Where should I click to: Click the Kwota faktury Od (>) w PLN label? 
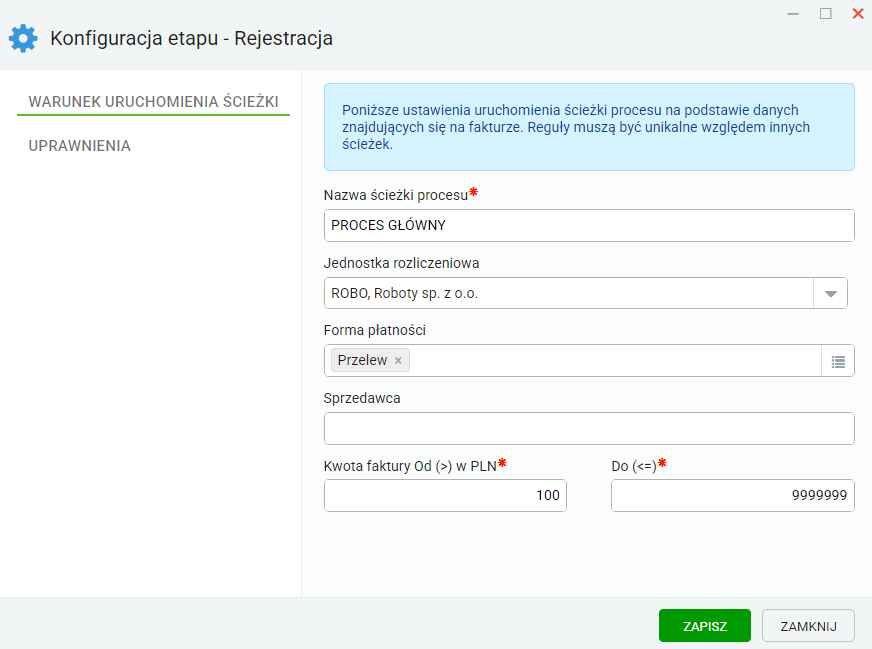click(410, 466)
